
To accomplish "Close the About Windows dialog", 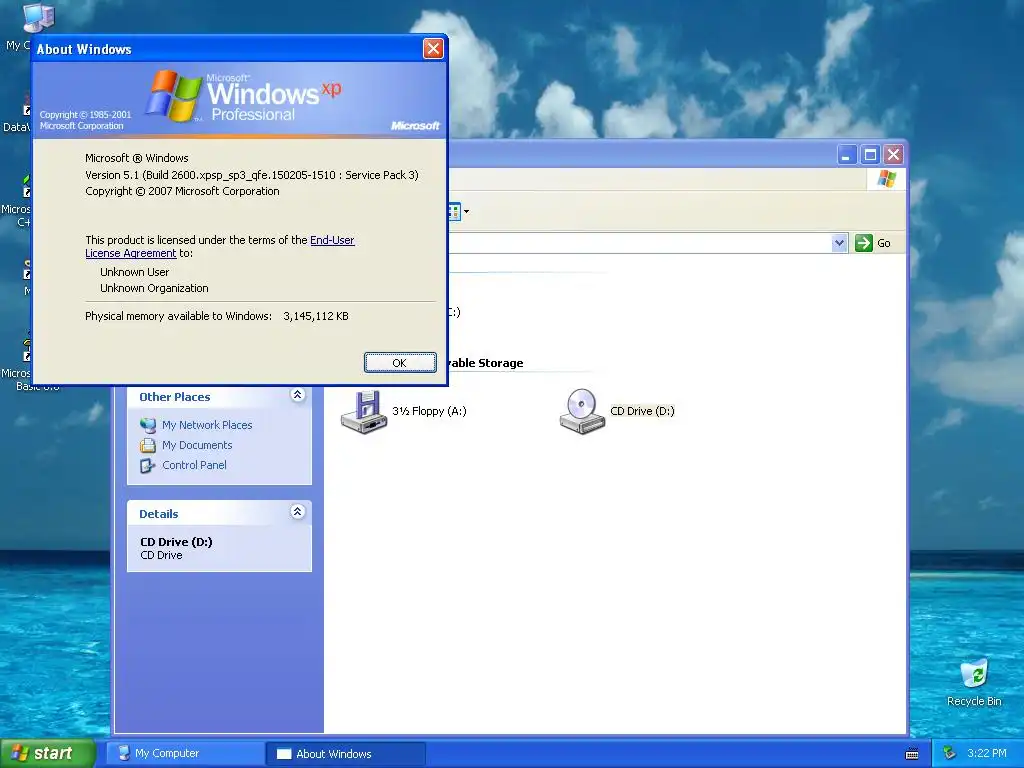I will pos(433,49).
